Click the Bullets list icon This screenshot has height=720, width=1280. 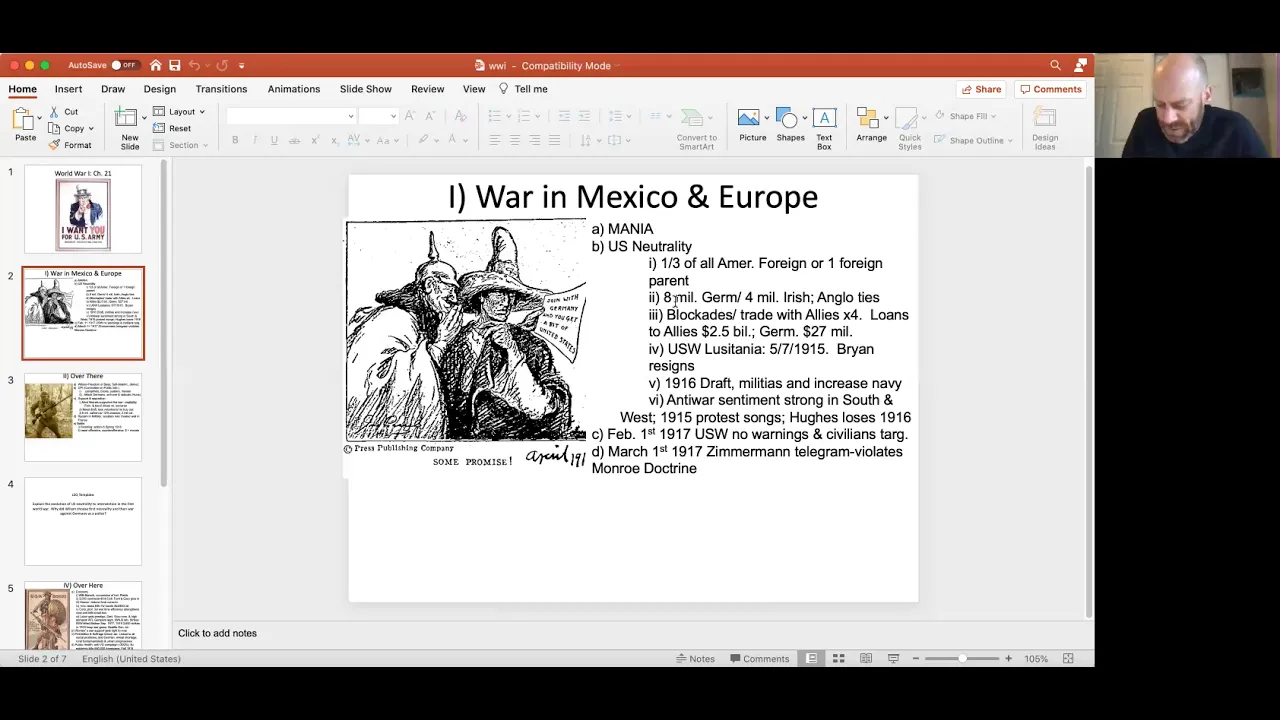[x=494, y=116]
